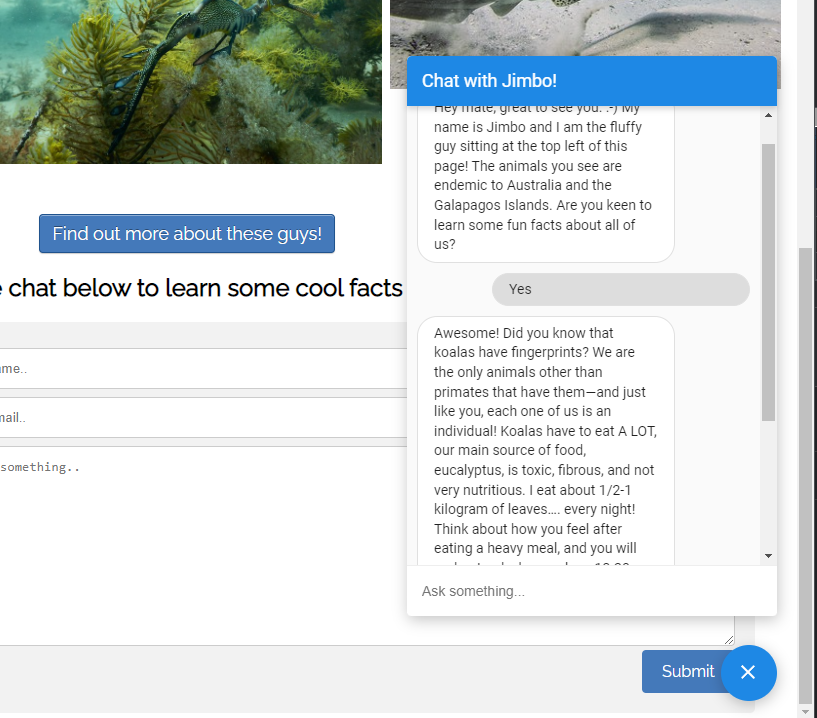Click the chat panel's scroll down arrow
The image size is (817, 718).
click(x=768, y=555)
